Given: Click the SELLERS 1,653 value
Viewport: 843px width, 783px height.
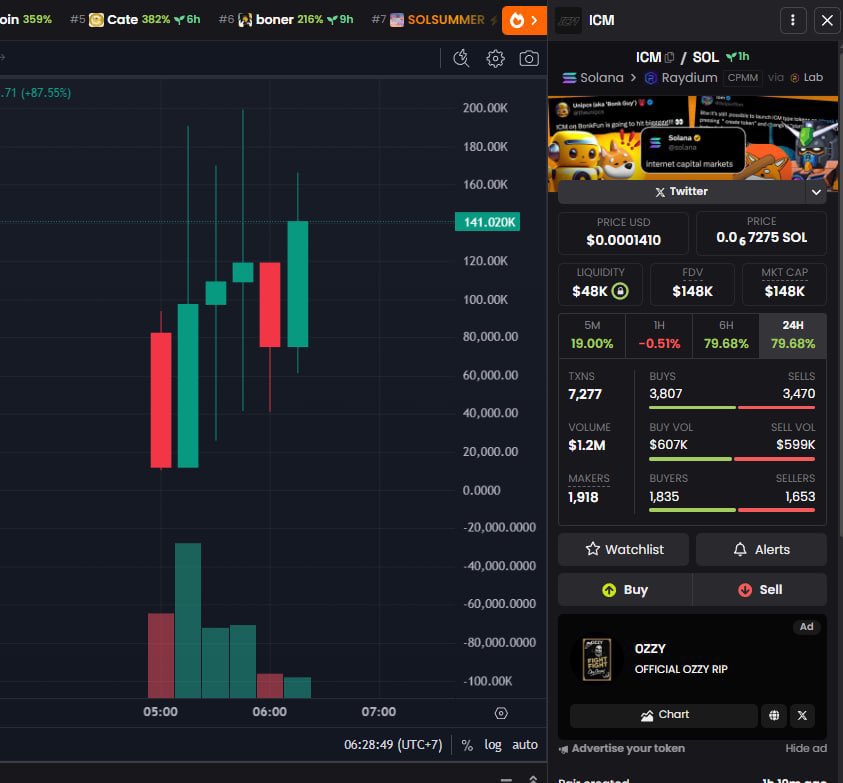Looking at the screenshot, I should (800, 496).
